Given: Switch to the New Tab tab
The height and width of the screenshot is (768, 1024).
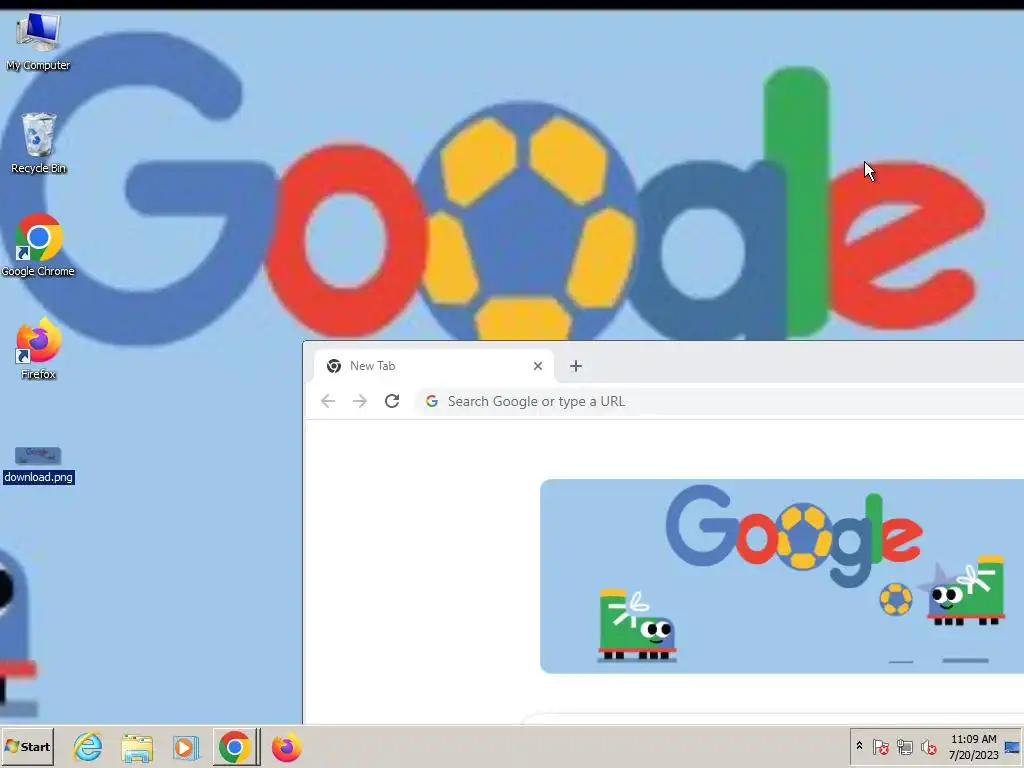Looking at the screenshot, I should pyautogui.click(x=434, y=366).
